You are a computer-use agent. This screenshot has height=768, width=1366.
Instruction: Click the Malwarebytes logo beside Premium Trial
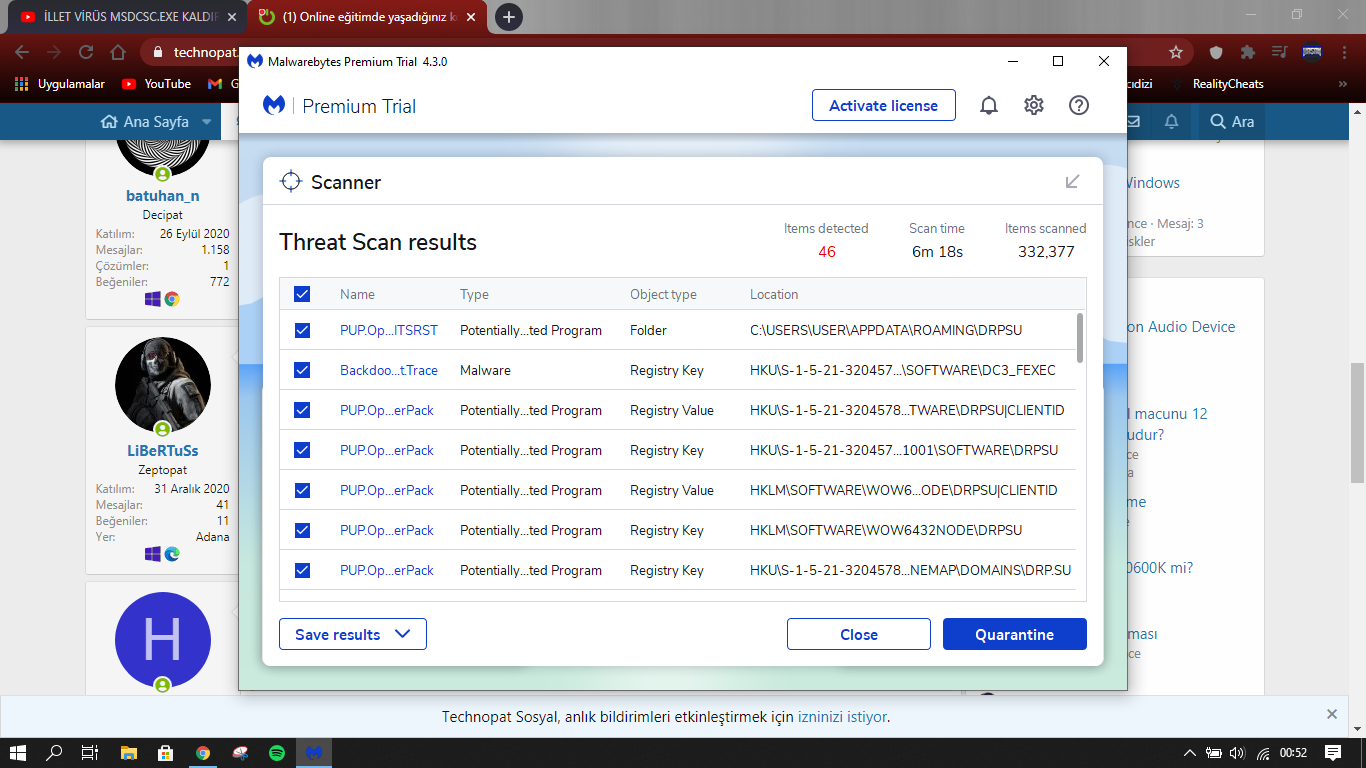274,105
